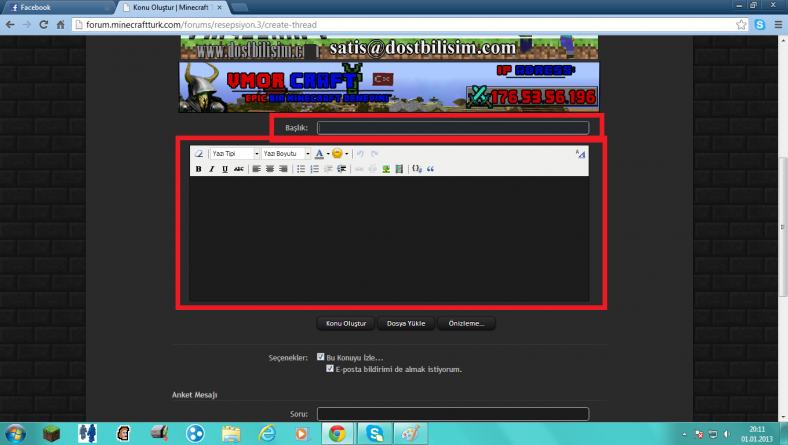Center-align the text
Viewport: 788px width, 445px height.
270,169
